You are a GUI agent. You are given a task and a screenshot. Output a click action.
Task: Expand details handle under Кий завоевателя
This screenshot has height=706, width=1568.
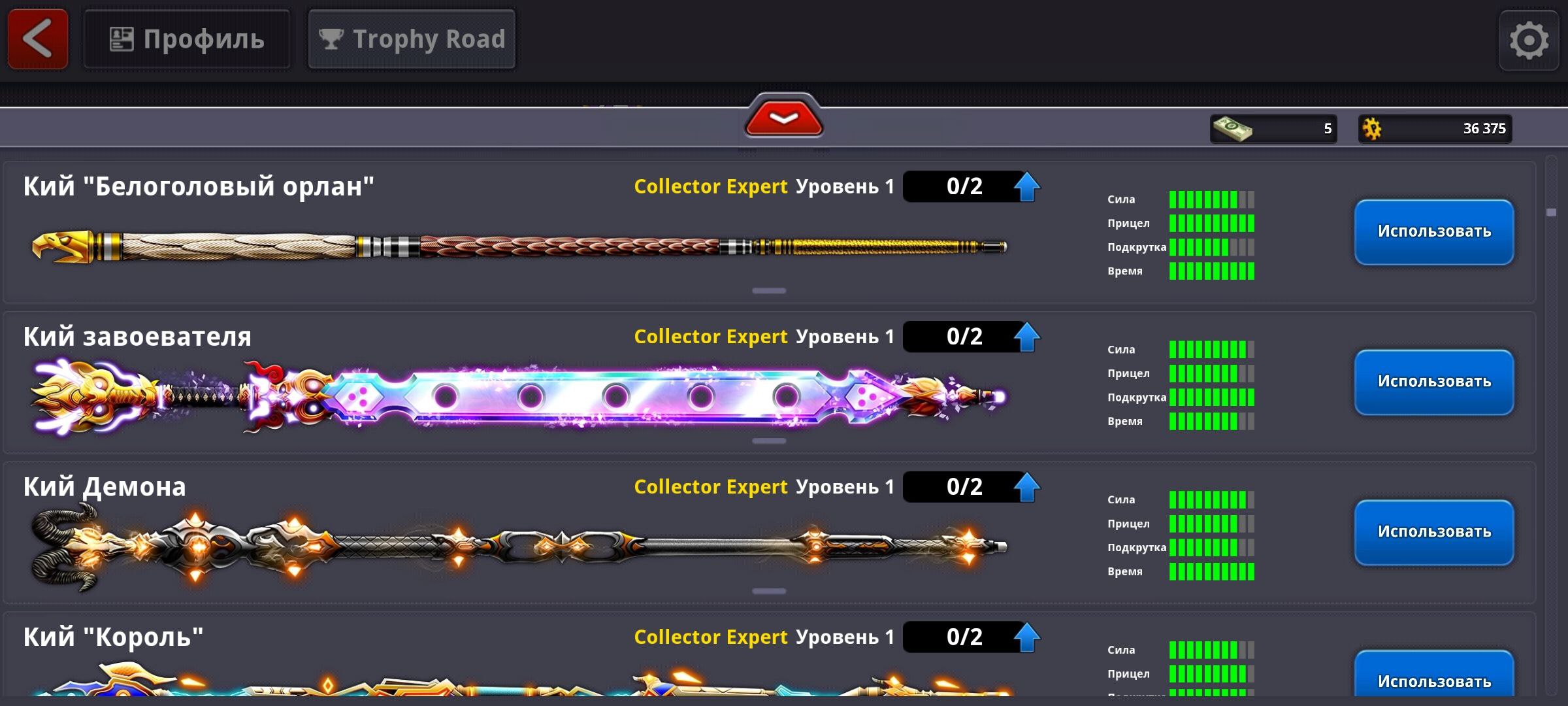[769, 441]
